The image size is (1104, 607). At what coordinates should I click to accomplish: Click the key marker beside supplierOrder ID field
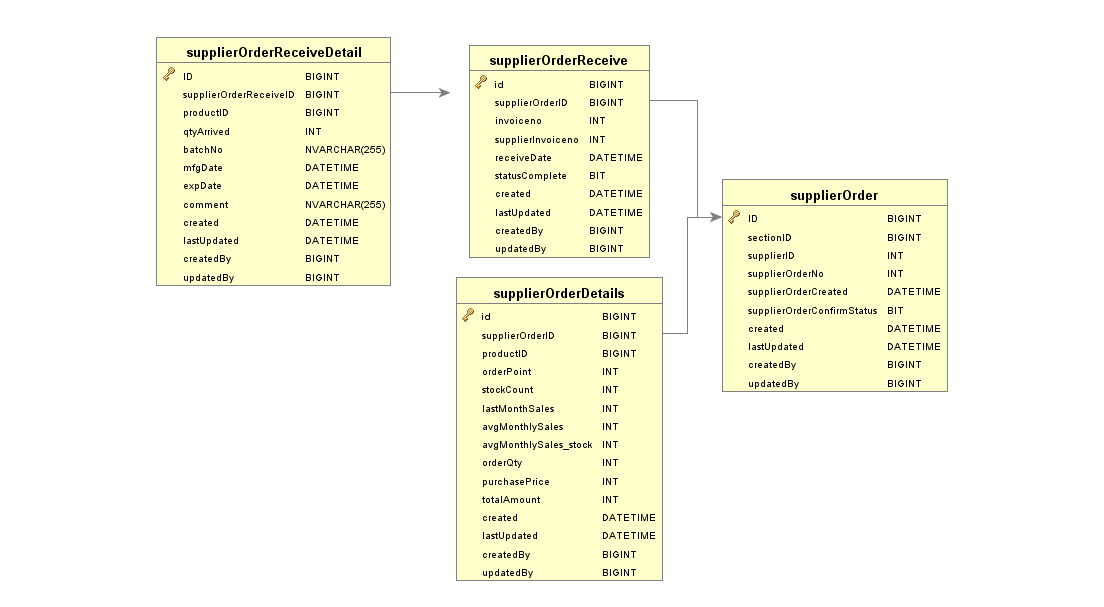pos(735,218)
